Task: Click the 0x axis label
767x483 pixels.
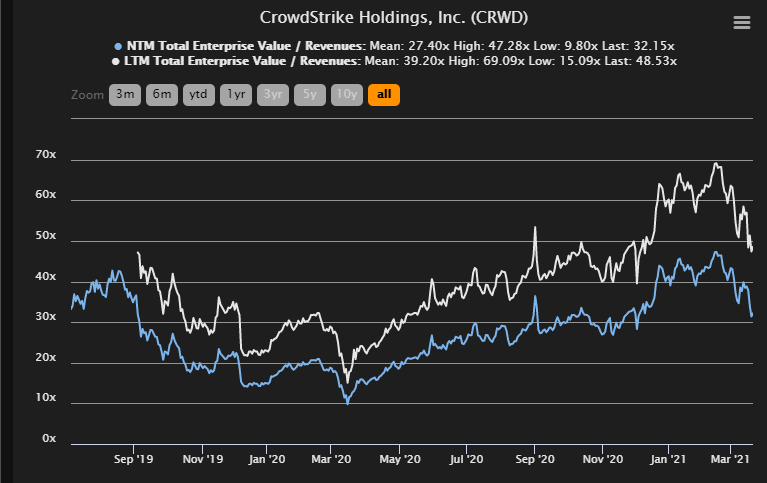Action: 49,438
